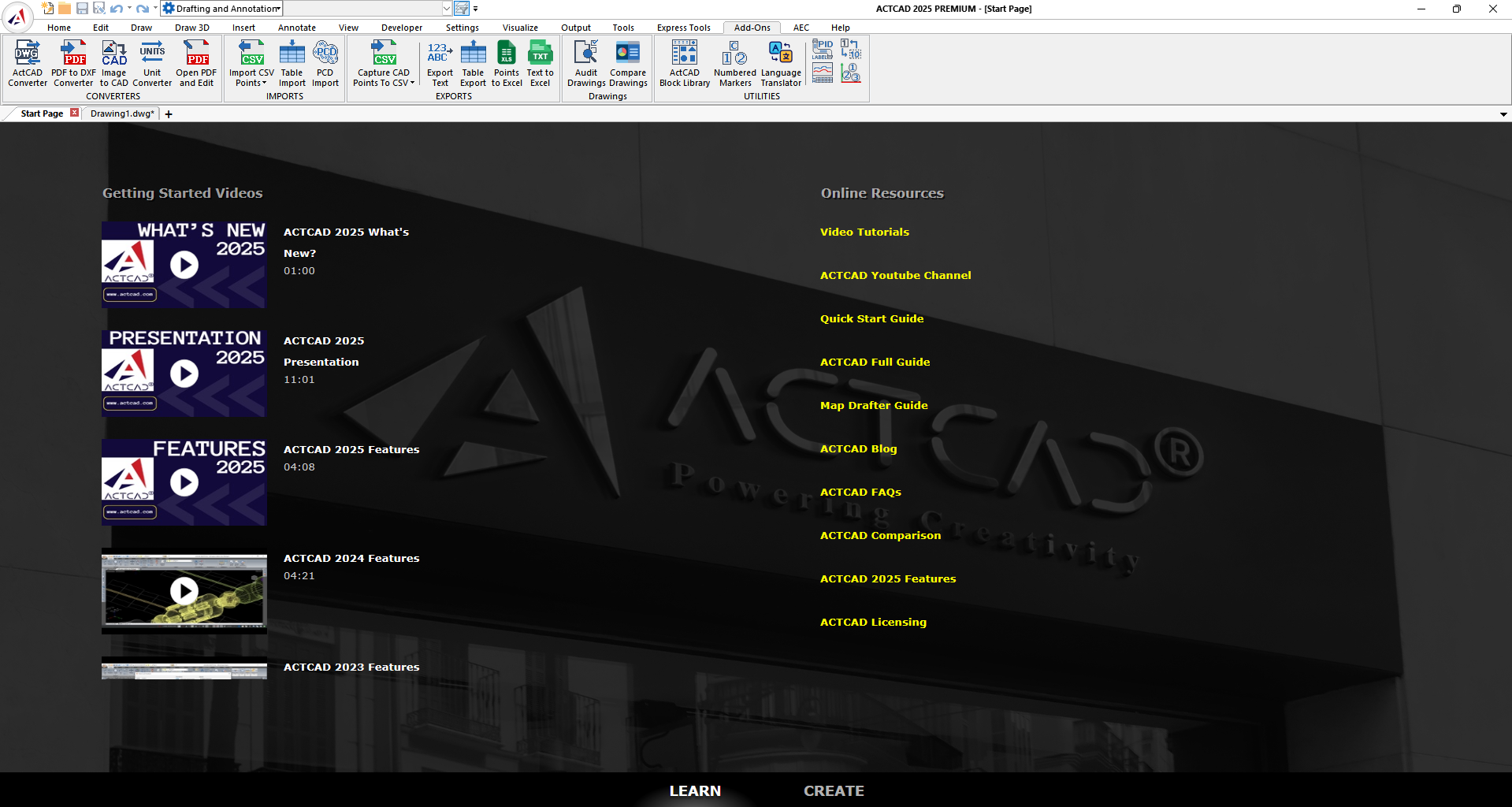Play the Features 2025 video thumbnail
Screen dimensions: 1512x807
click(184, 482)
